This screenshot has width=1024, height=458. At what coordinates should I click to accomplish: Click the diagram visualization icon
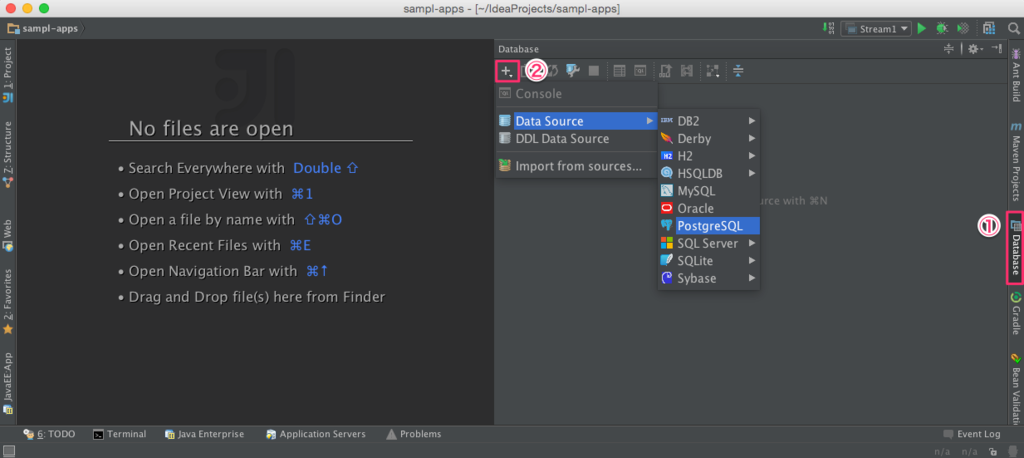click(712, 71)
